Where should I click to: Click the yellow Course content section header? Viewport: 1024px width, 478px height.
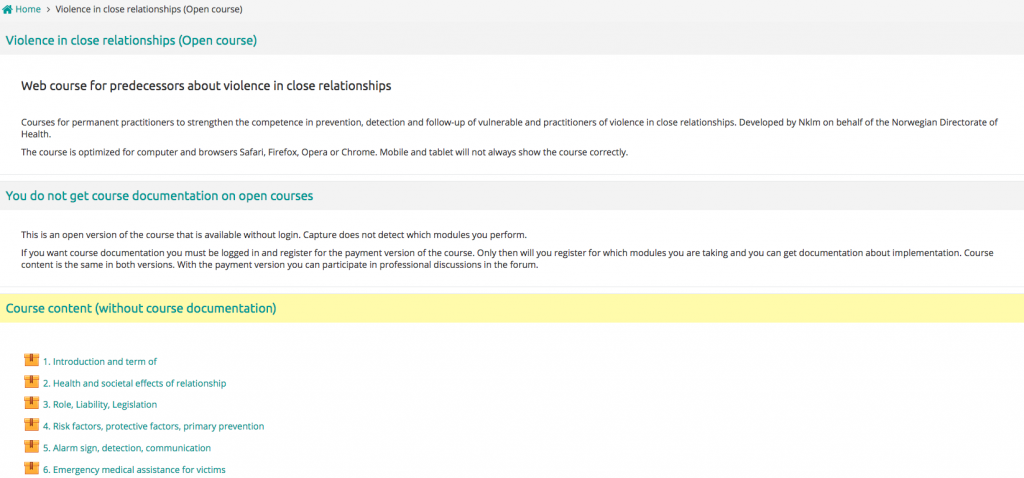(512, 308)
